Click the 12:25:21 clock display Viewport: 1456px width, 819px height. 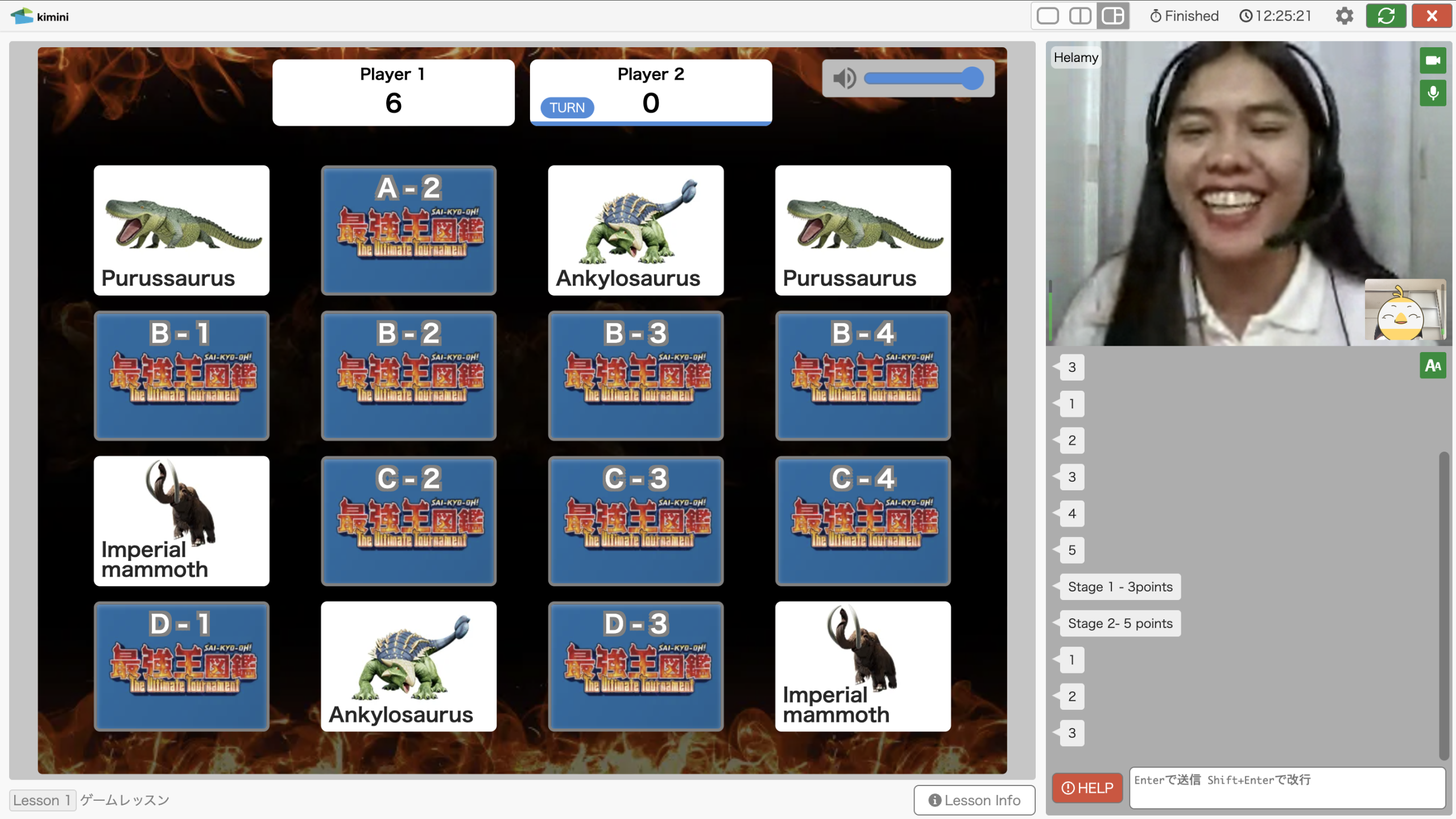tap(1275, 16)
